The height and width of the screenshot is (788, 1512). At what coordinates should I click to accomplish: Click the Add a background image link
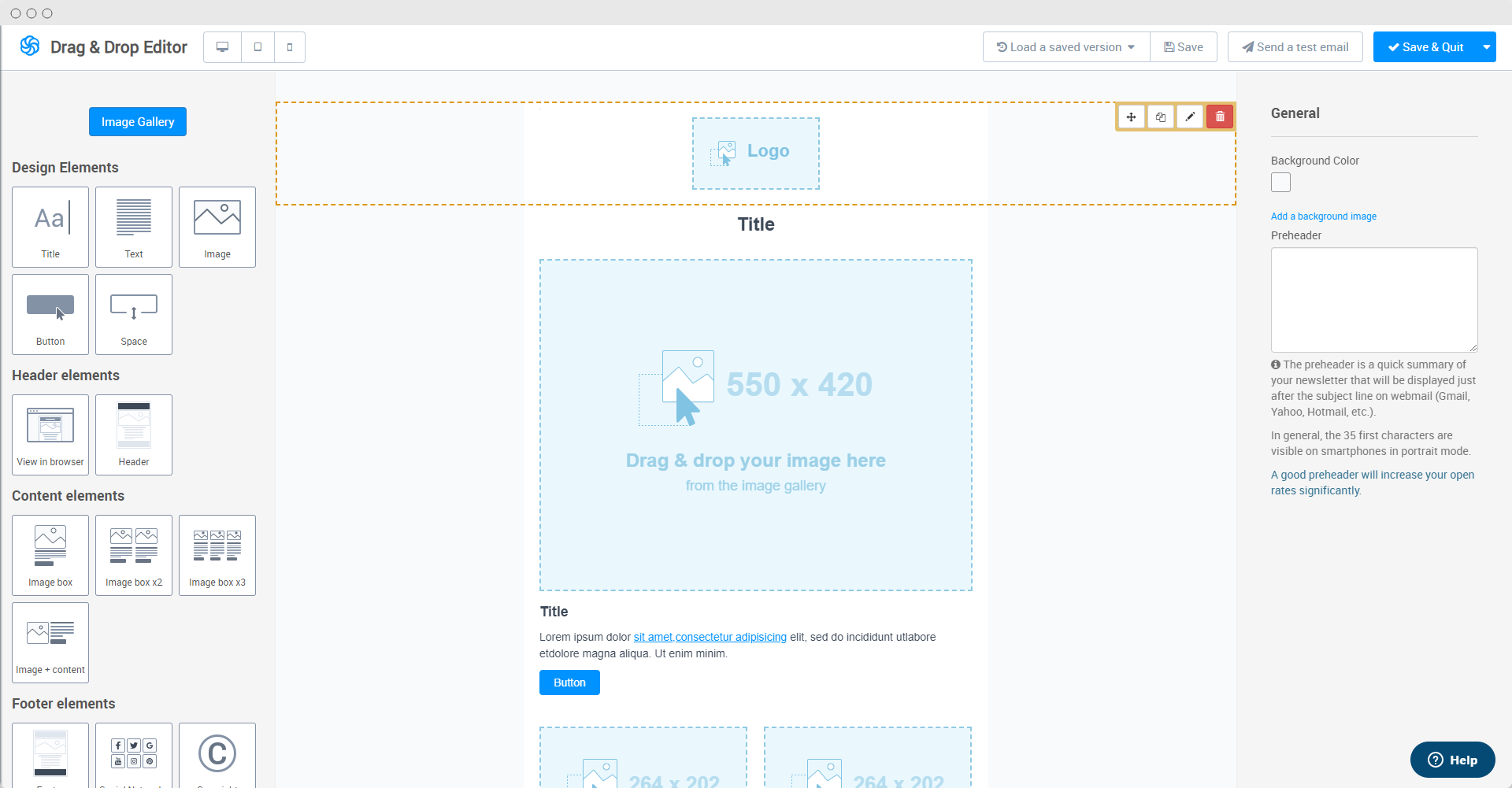1324,216
